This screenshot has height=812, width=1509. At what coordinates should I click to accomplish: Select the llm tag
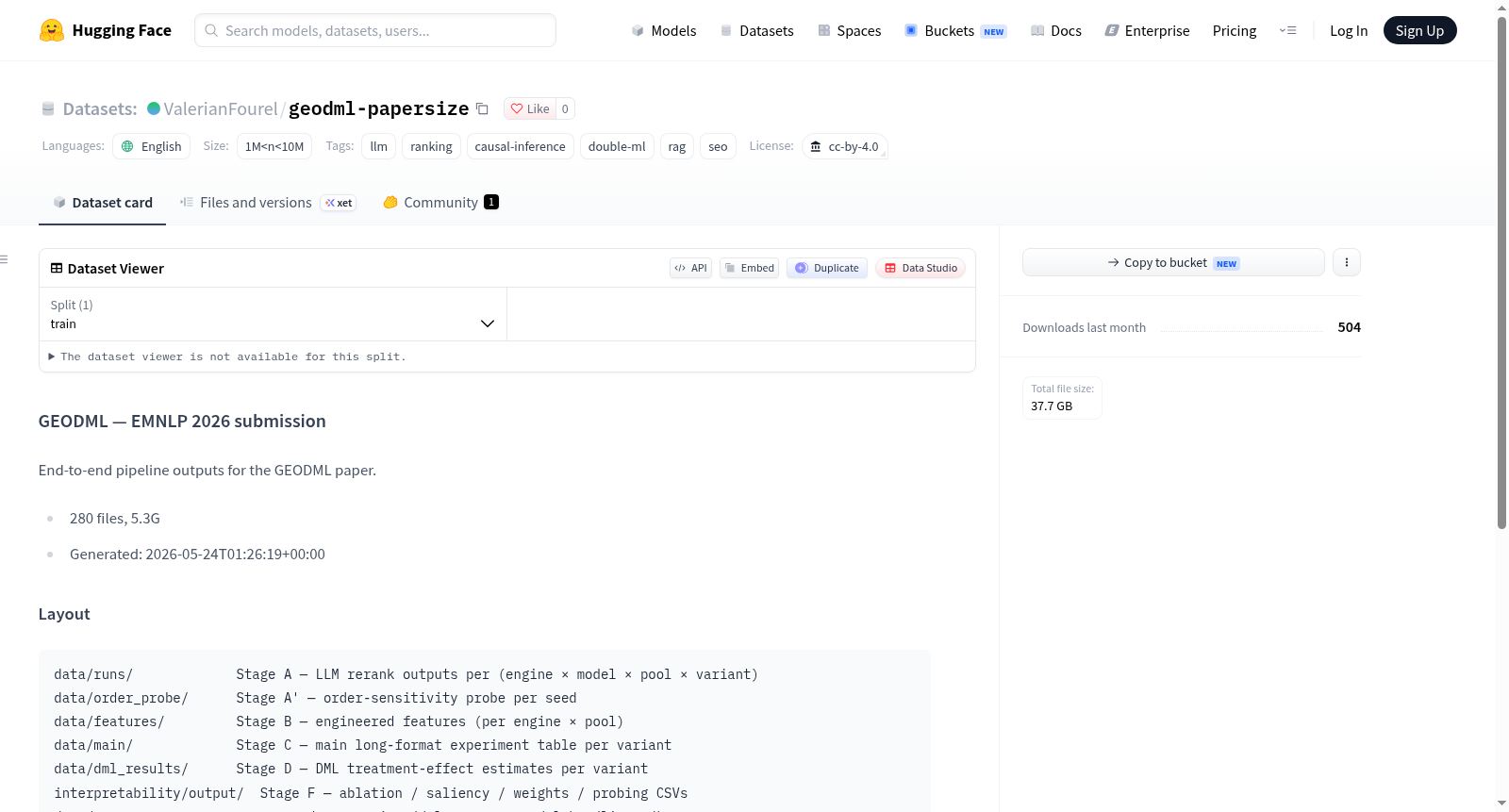[x=379, y=146]
